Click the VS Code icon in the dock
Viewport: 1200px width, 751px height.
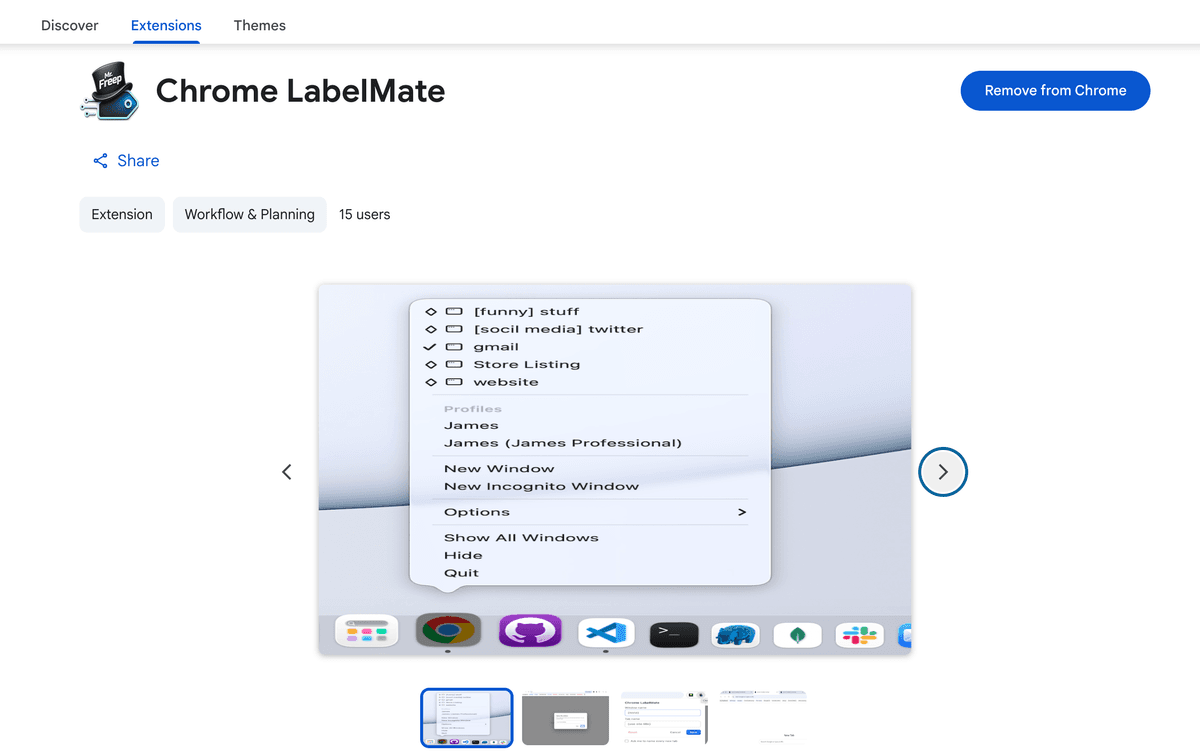607,634
